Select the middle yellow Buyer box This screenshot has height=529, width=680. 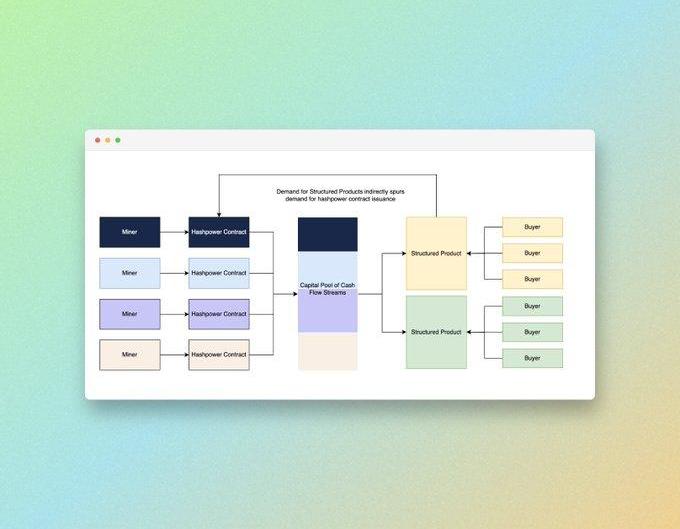pyautogui.click(x=533, y=253)
